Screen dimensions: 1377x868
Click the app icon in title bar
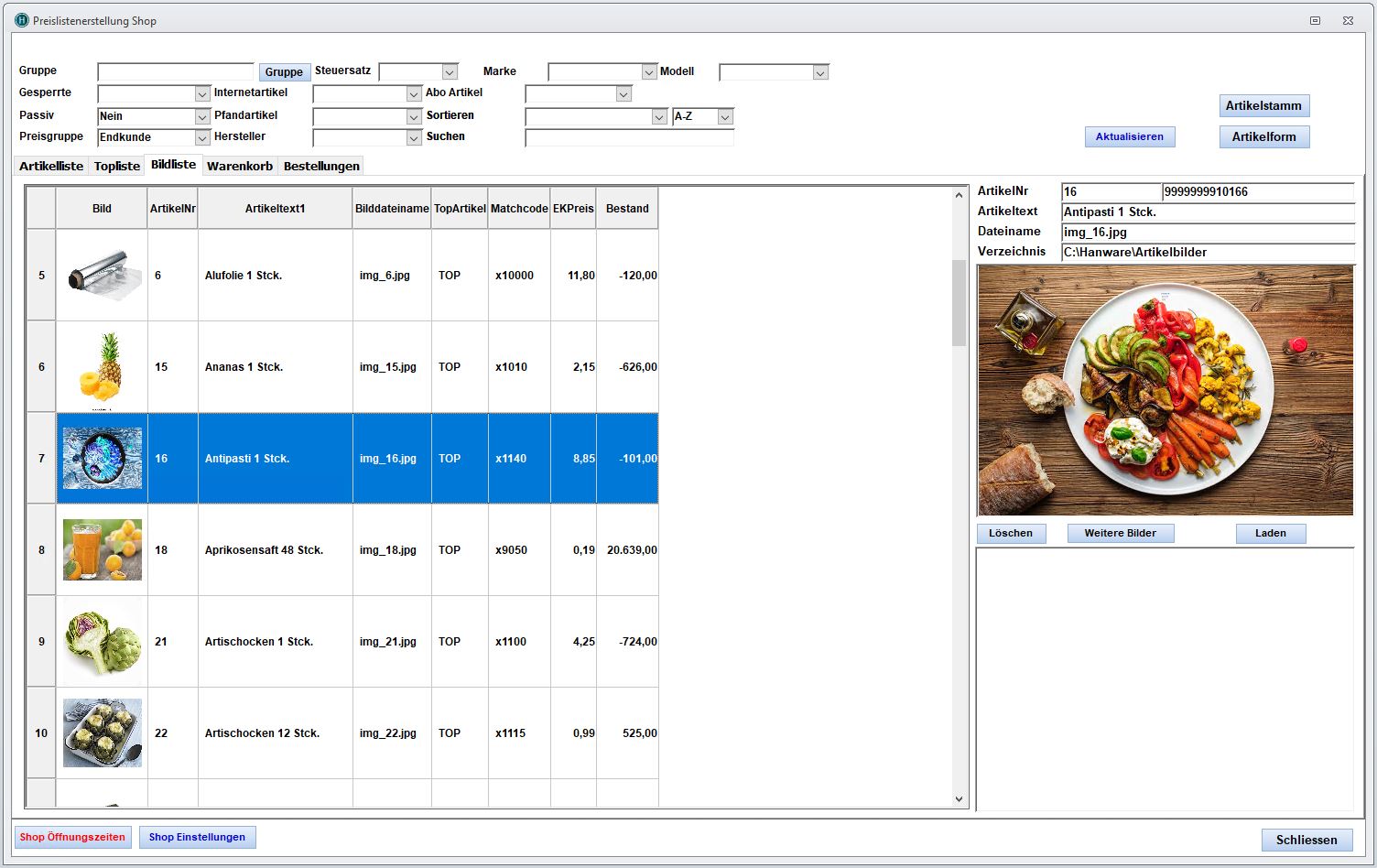click(x=22, y=20)
